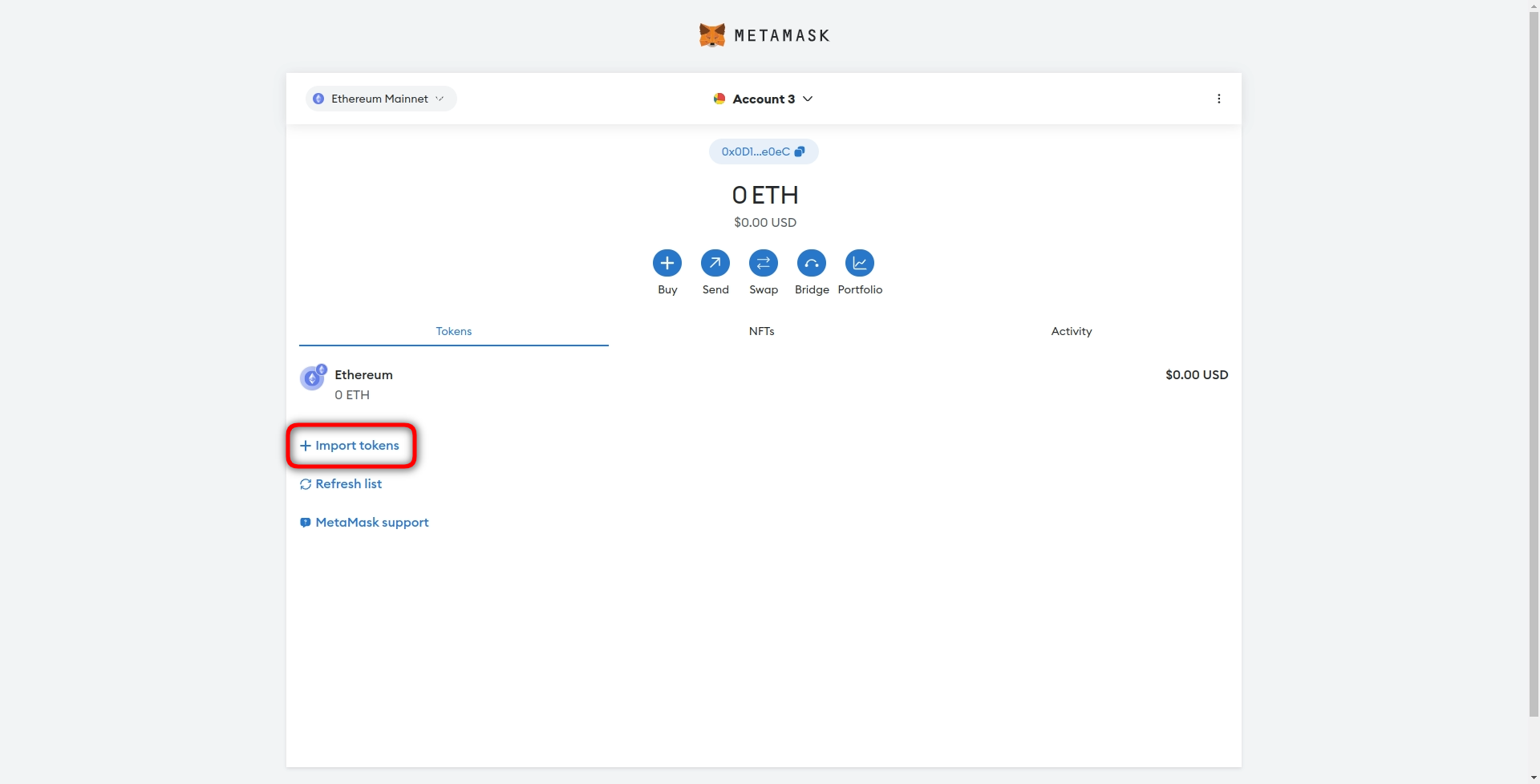1540x784 pixels.
Task: Click the Buy label under the icons
Action: pyautogui.click(x=667, y=289)
